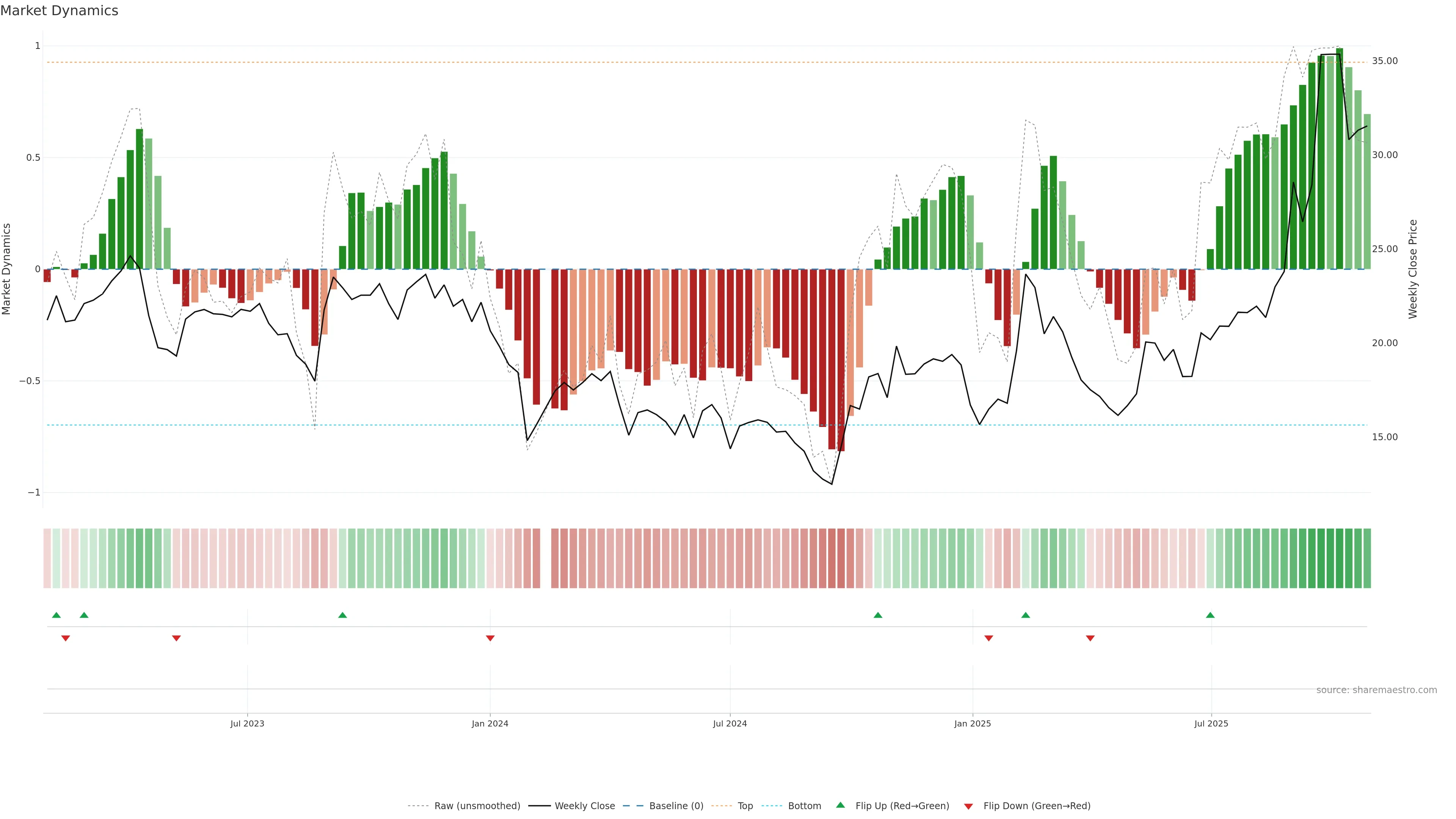
Task: Toggle the Baseline (0) legend entry
Action: tap(676, 805)
